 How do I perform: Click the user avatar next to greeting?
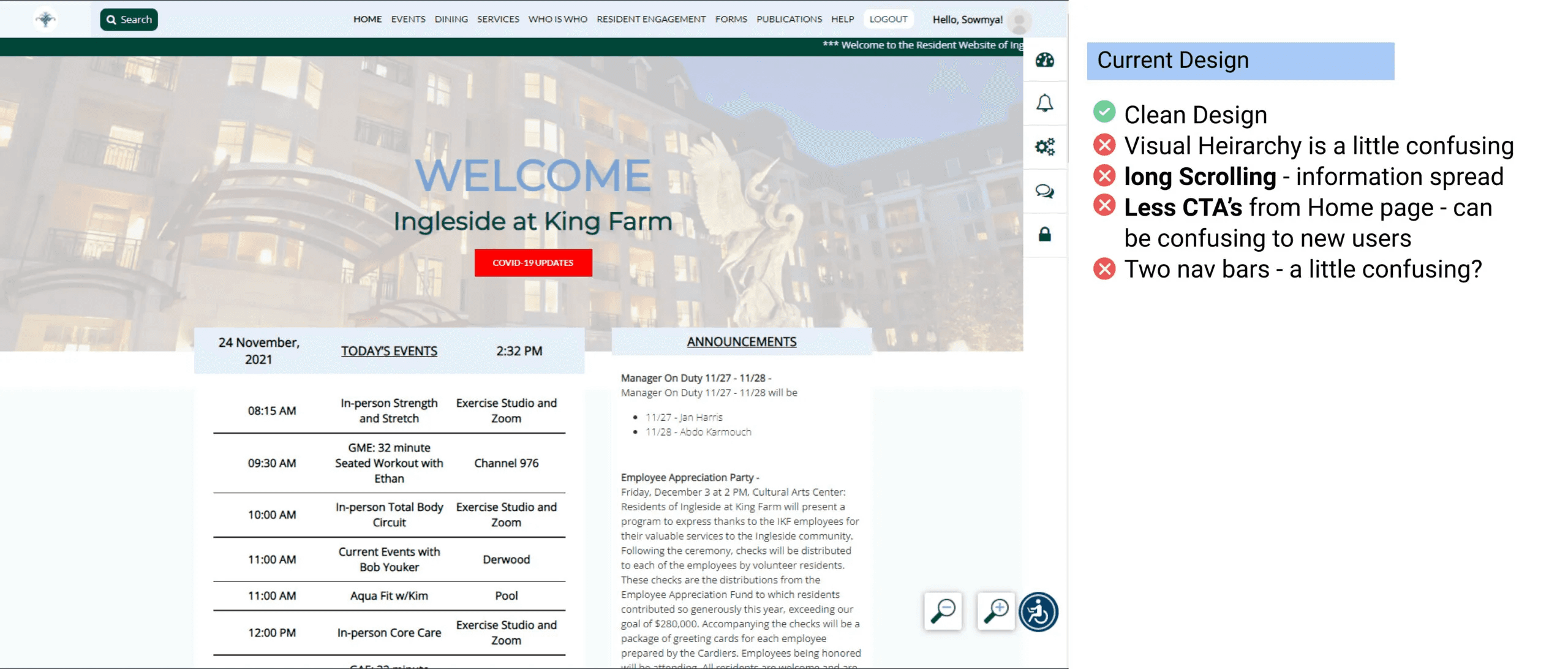(1019, 21)
